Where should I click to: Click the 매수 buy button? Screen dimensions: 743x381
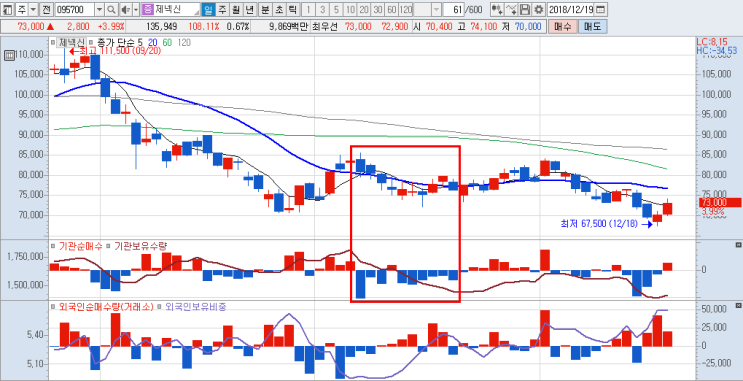coord(562,27)
